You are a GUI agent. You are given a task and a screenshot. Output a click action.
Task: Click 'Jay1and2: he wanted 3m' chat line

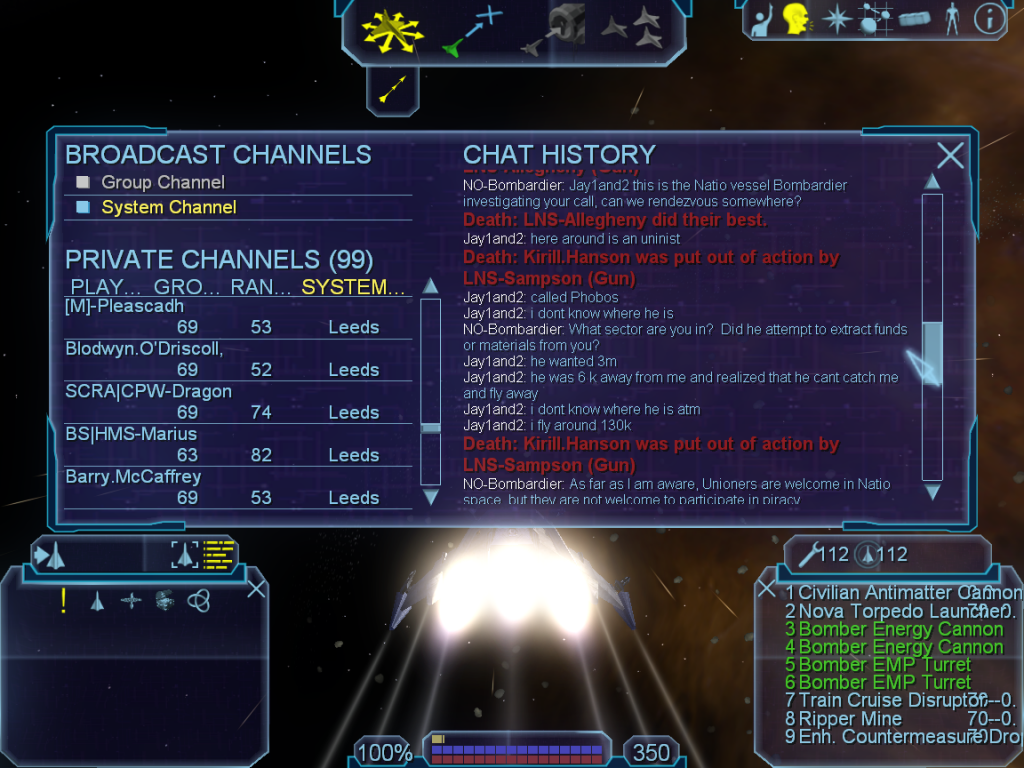540,361
